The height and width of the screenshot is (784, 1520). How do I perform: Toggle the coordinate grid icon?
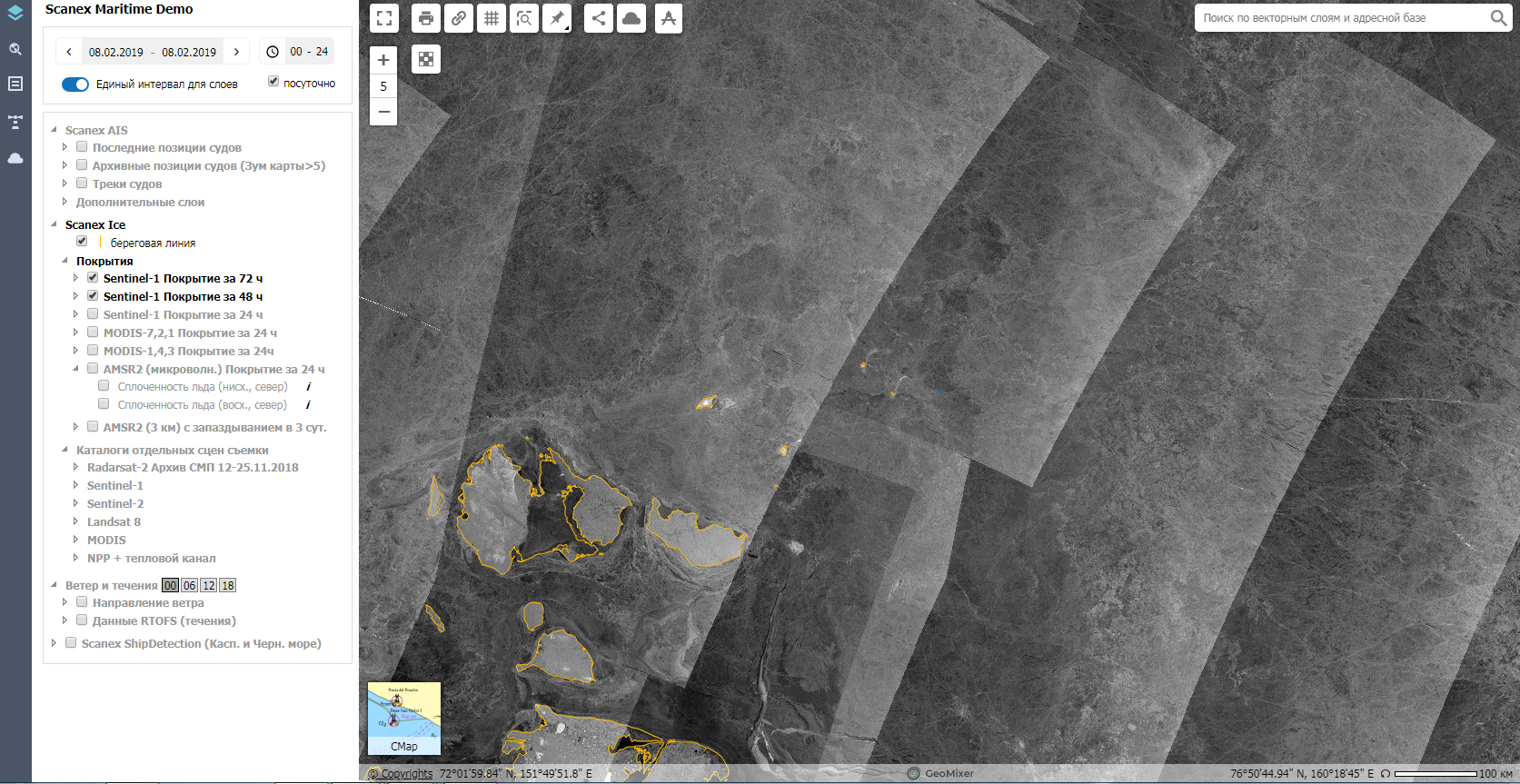point(492,18)
